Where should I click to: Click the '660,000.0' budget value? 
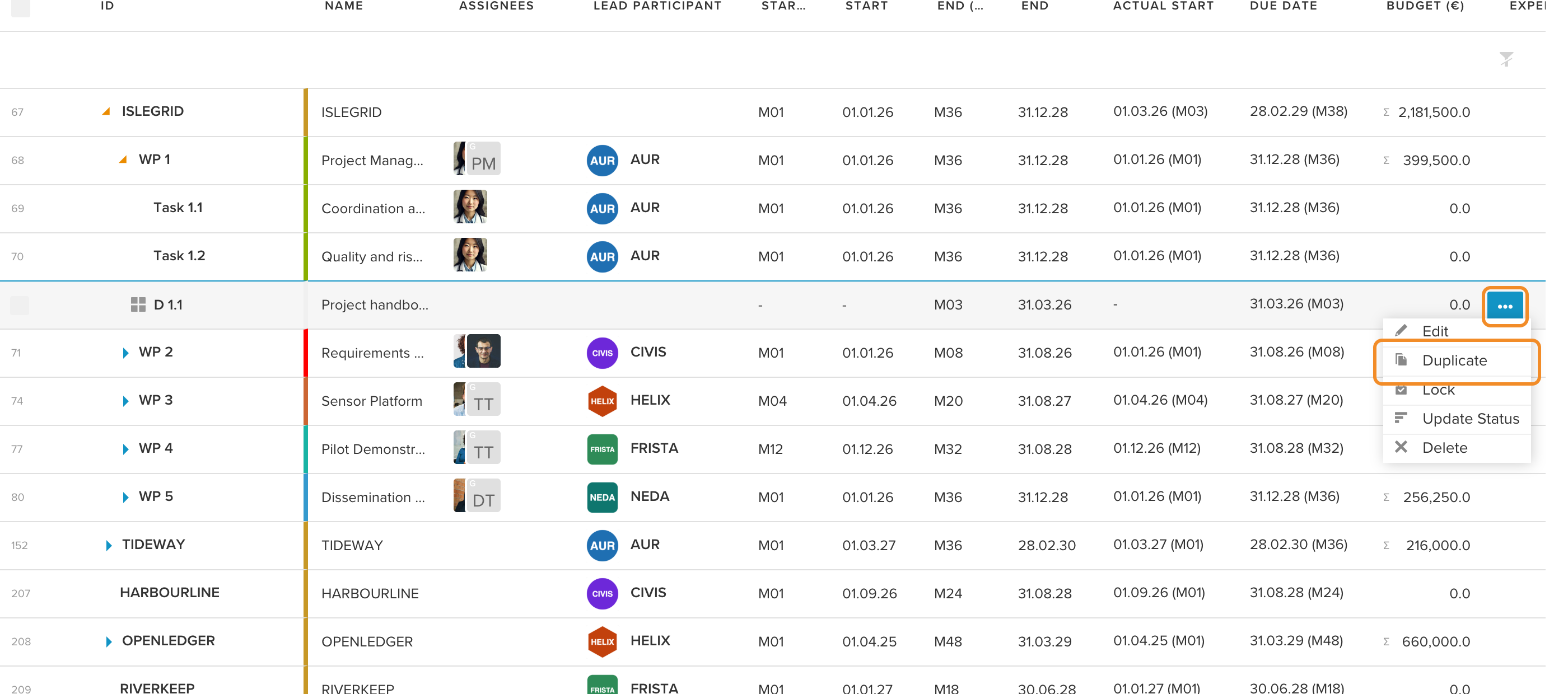pos(1436,642)
